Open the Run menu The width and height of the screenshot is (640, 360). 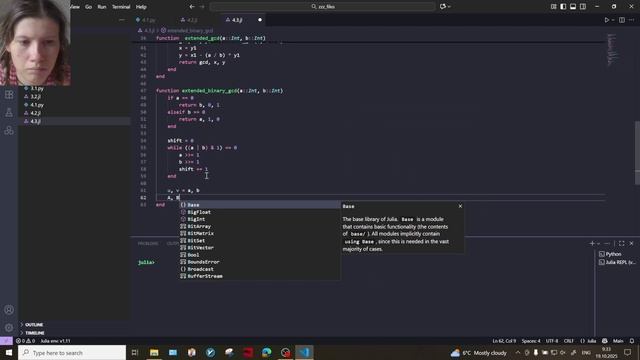pos(102,7)
